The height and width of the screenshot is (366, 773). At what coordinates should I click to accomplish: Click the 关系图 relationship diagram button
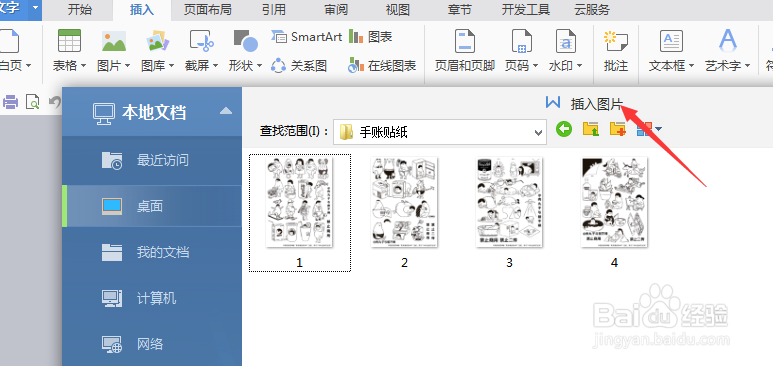tap(299, 66)
